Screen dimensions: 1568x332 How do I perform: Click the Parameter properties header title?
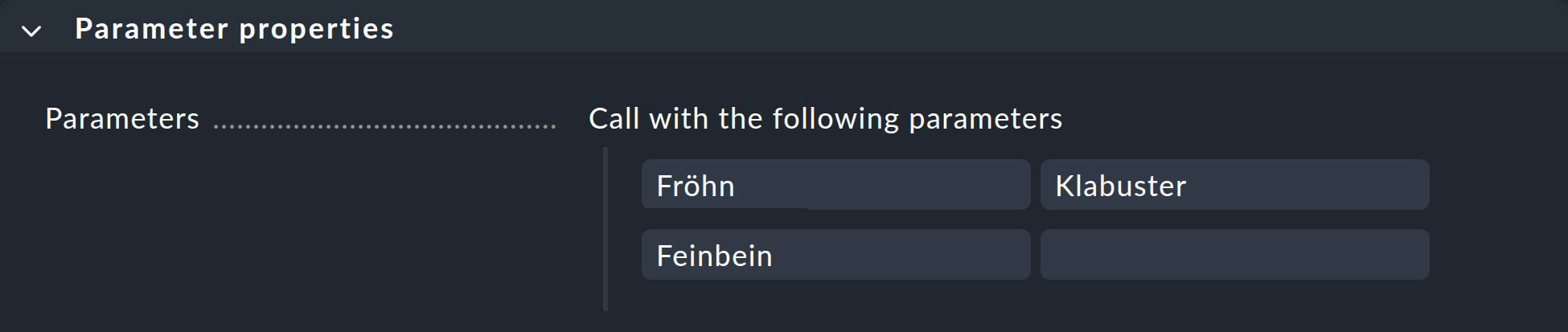pos(234,29)
